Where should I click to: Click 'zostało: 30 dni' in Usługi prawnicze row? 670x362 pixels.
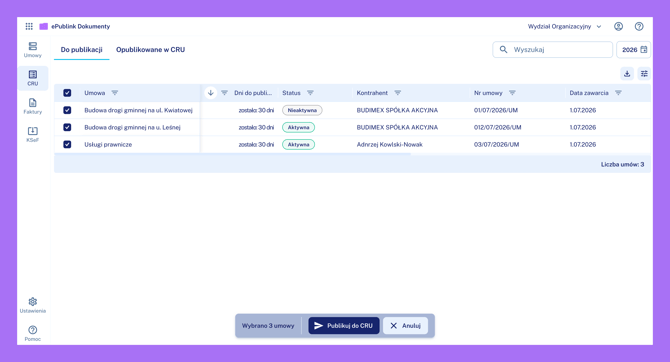click(256, 144)
